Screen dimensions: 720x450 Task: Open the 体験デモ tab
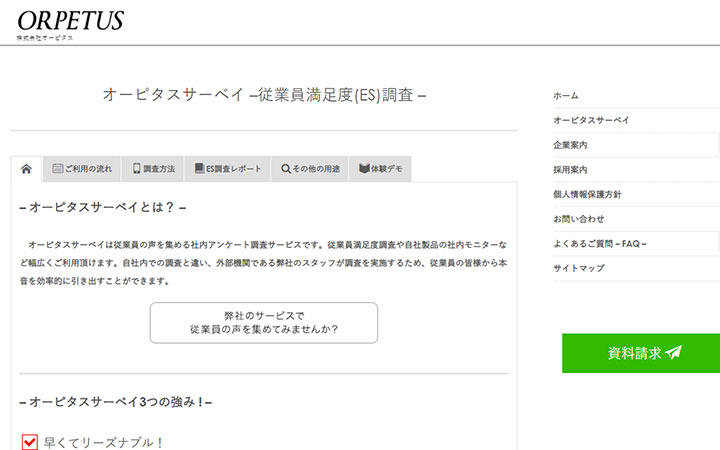(380, 169)
